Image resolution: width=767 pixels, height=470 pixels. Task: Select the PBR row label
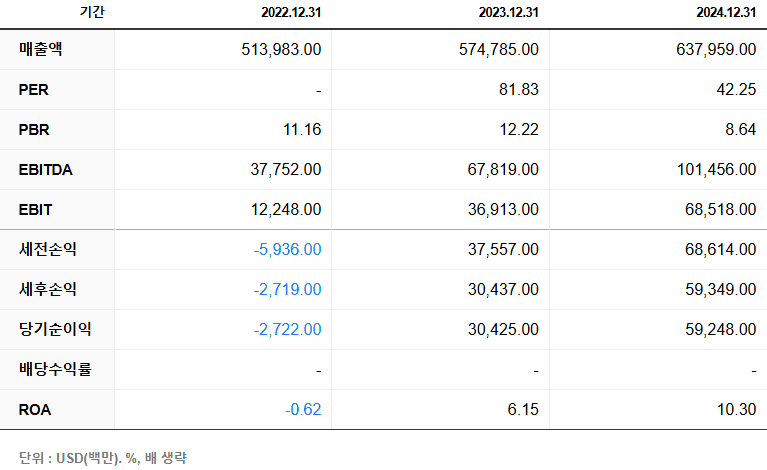pos(34,130)
